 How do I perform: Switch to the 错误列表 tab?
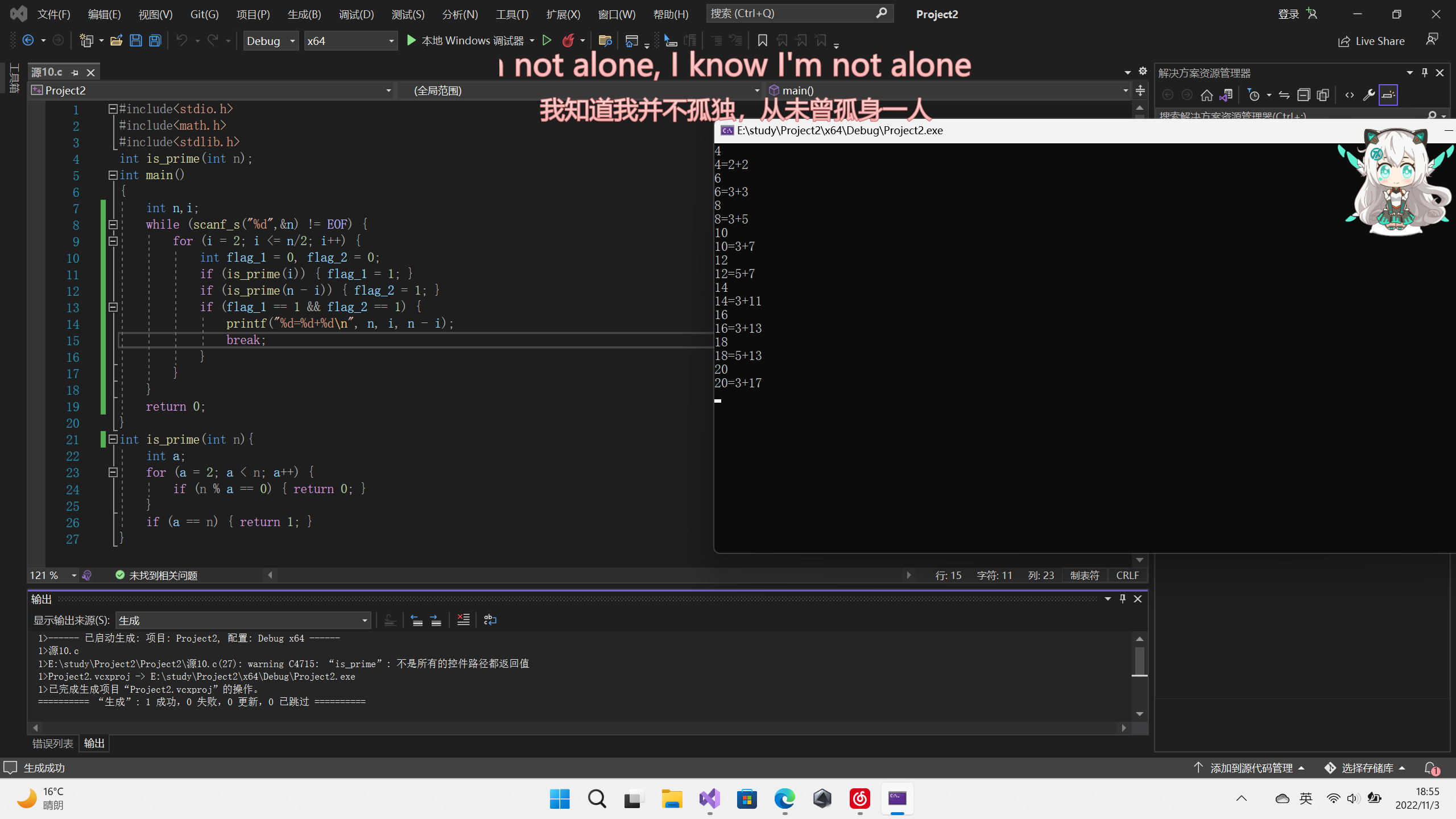coord(52,743)
